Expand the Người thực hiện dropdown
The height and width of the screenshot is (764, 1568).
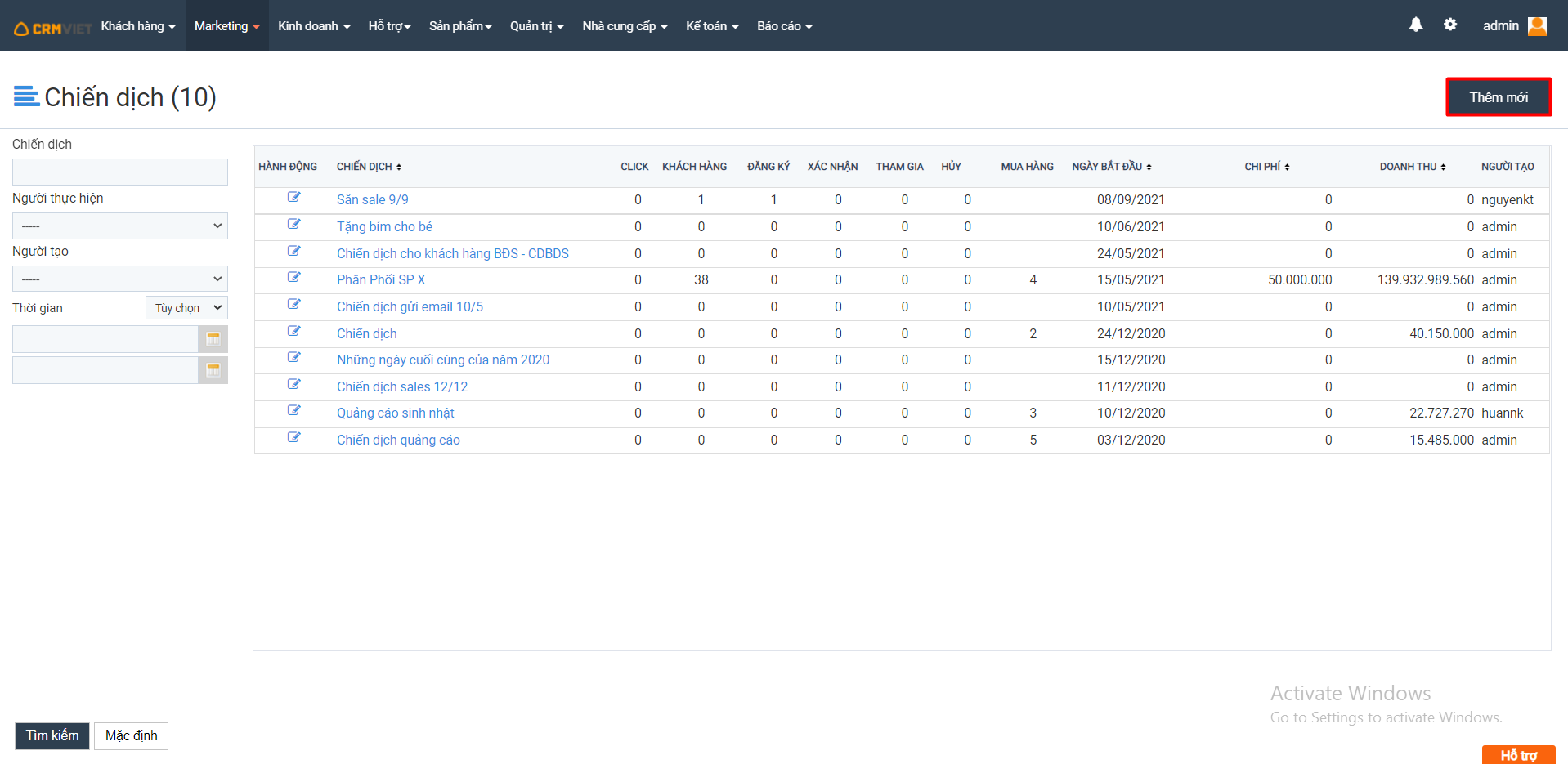click(120, 226)
